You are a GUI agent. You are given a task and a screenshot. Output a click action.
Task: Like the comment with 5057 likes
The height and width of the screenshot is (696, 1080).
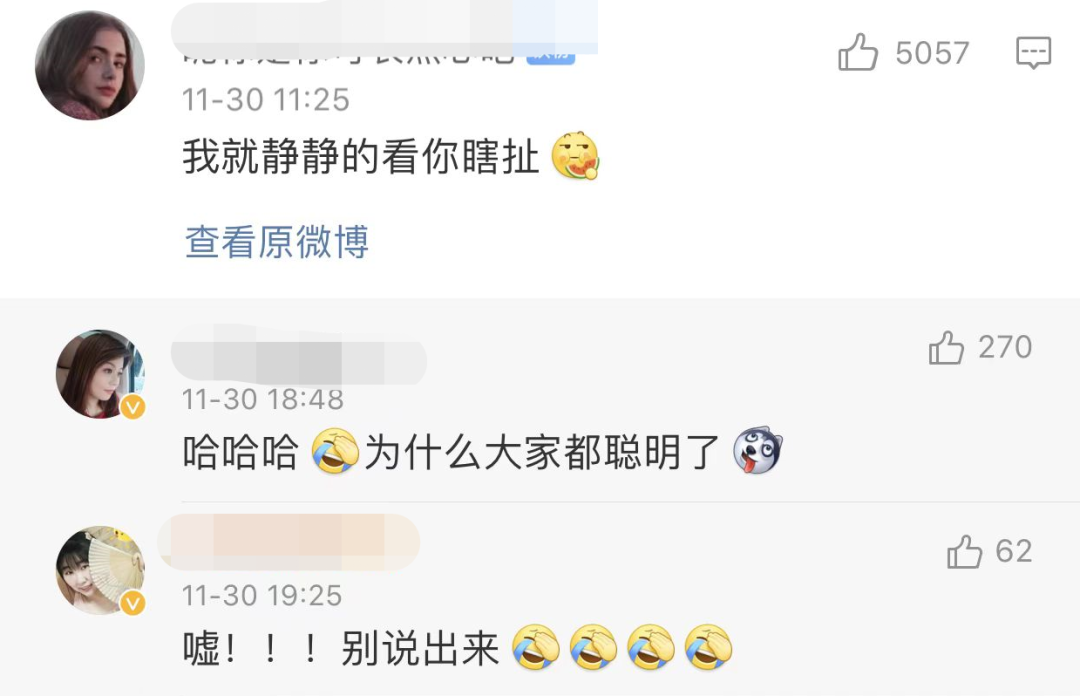click(858, 52)
